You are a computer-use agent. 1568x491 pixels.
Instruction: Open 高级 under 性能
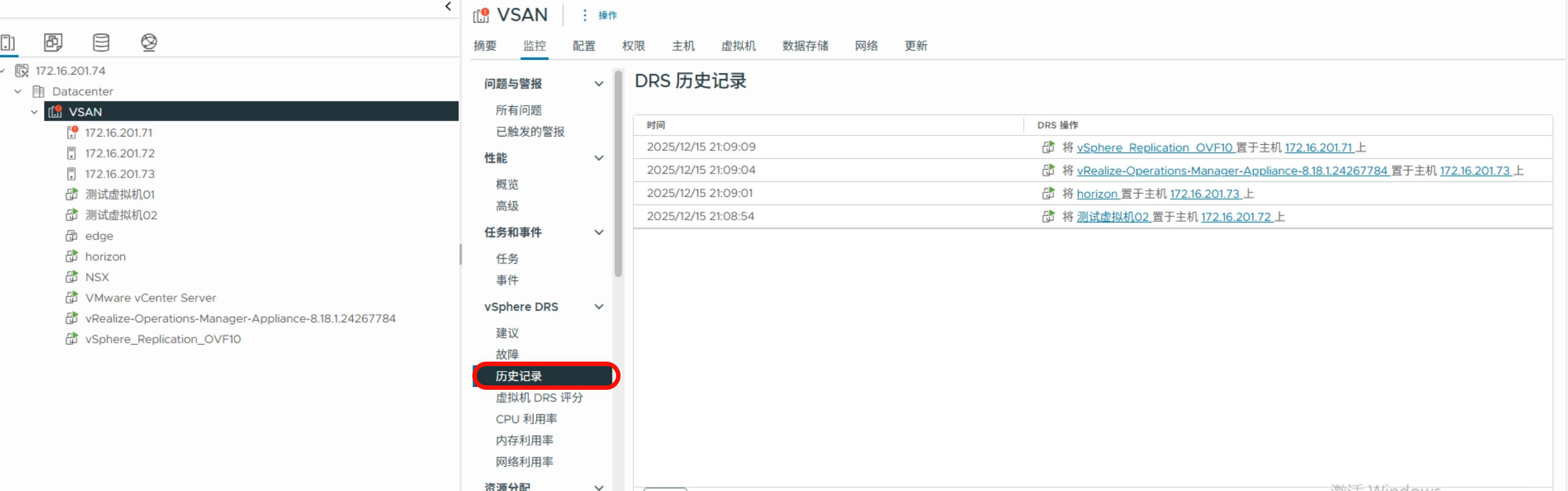(x=507, y=206)
